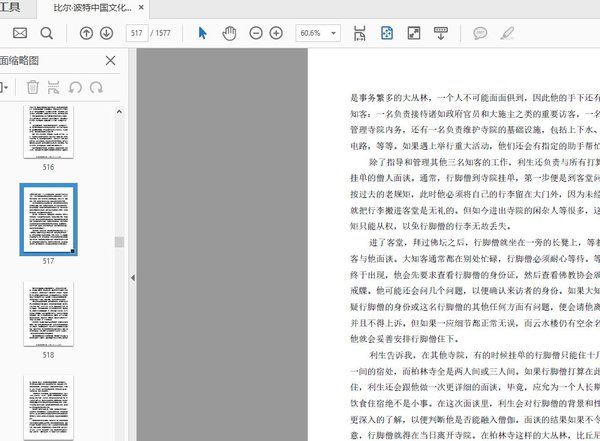Zoom in with plus button

(276, 33)
